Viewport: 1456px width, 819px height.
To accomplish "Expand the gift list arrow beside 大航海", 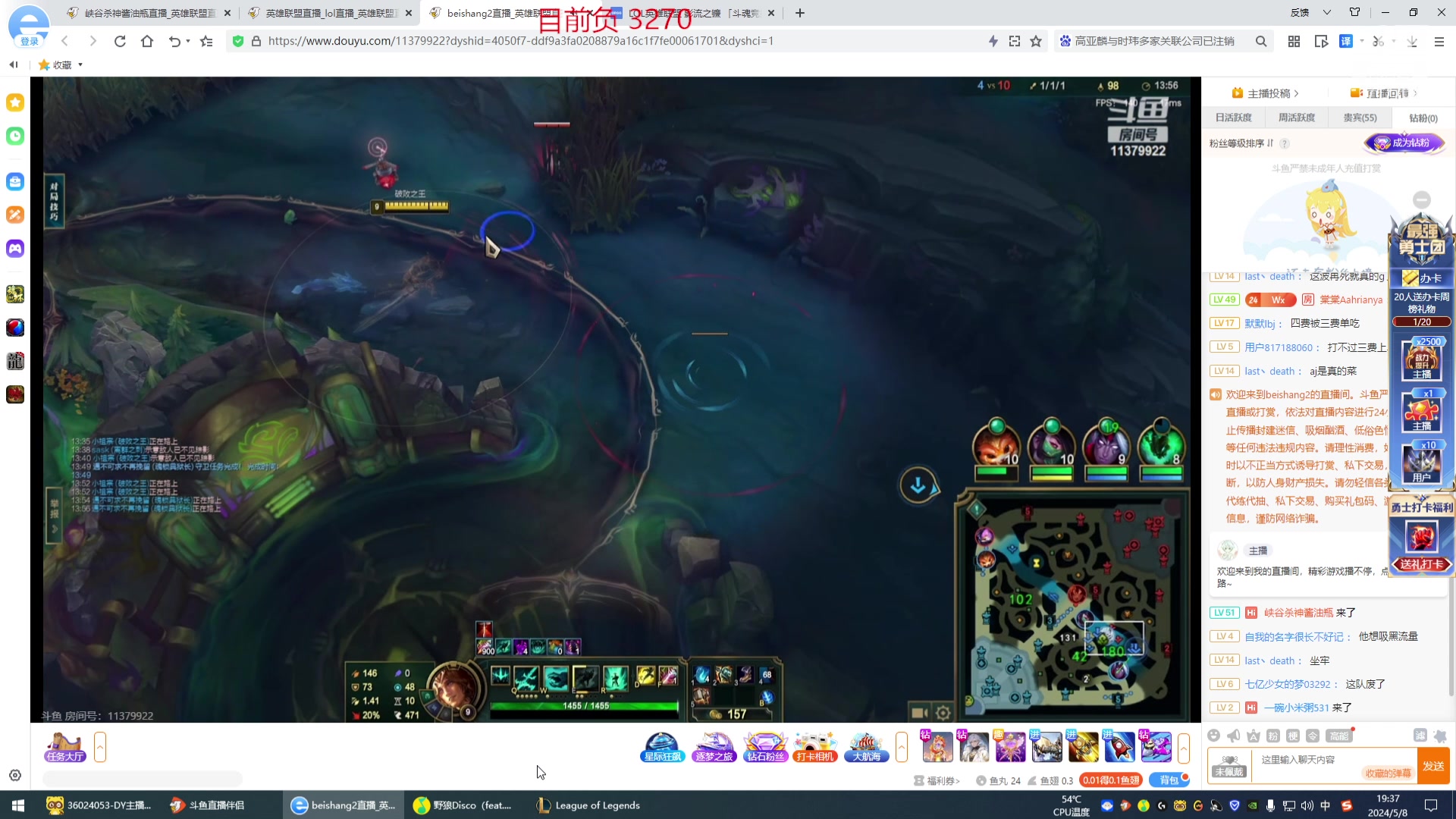I will (x=902, y=748).
